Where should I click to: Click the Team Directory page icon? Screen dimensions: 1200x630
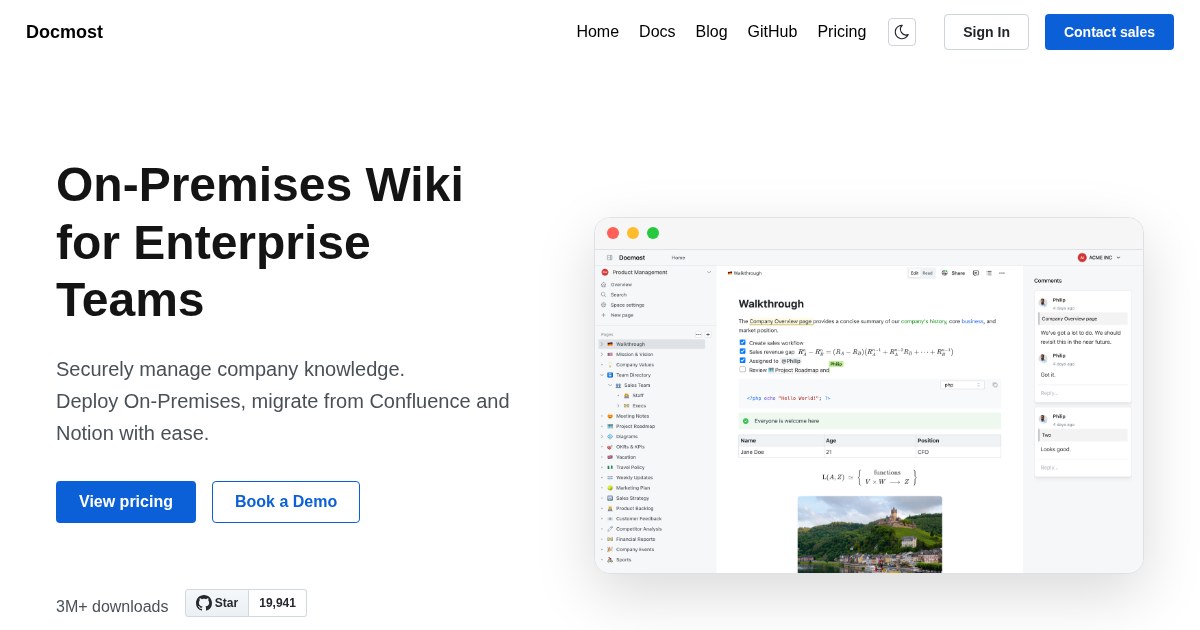tap(610, 375)
